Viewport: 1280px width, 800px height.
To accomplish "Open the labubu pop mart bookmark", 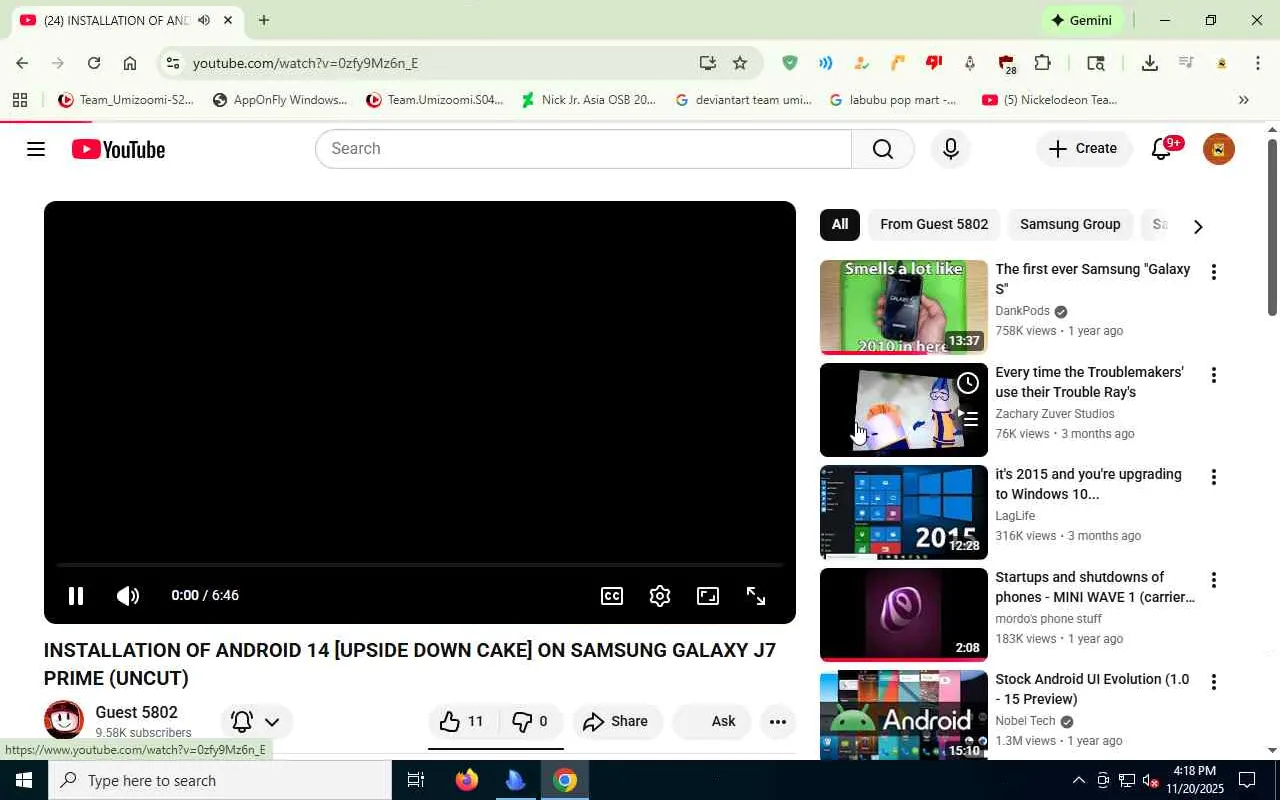I will click(x=892, y=100).
